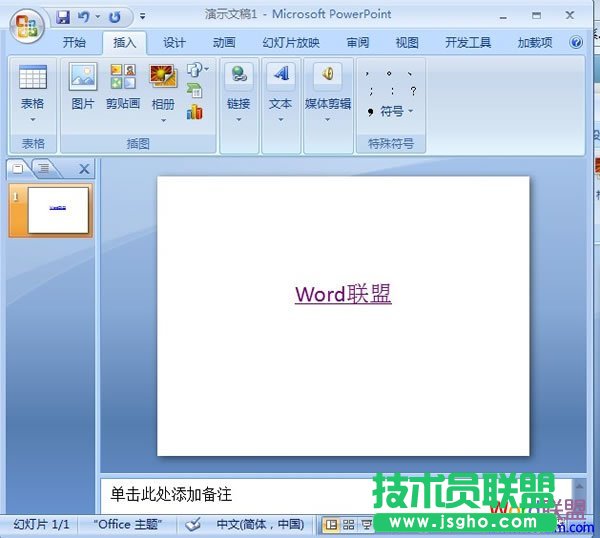This screenshot has width=600, height=538.
Task: Click the 文本 letter A icon
Action: click(281, 73)
